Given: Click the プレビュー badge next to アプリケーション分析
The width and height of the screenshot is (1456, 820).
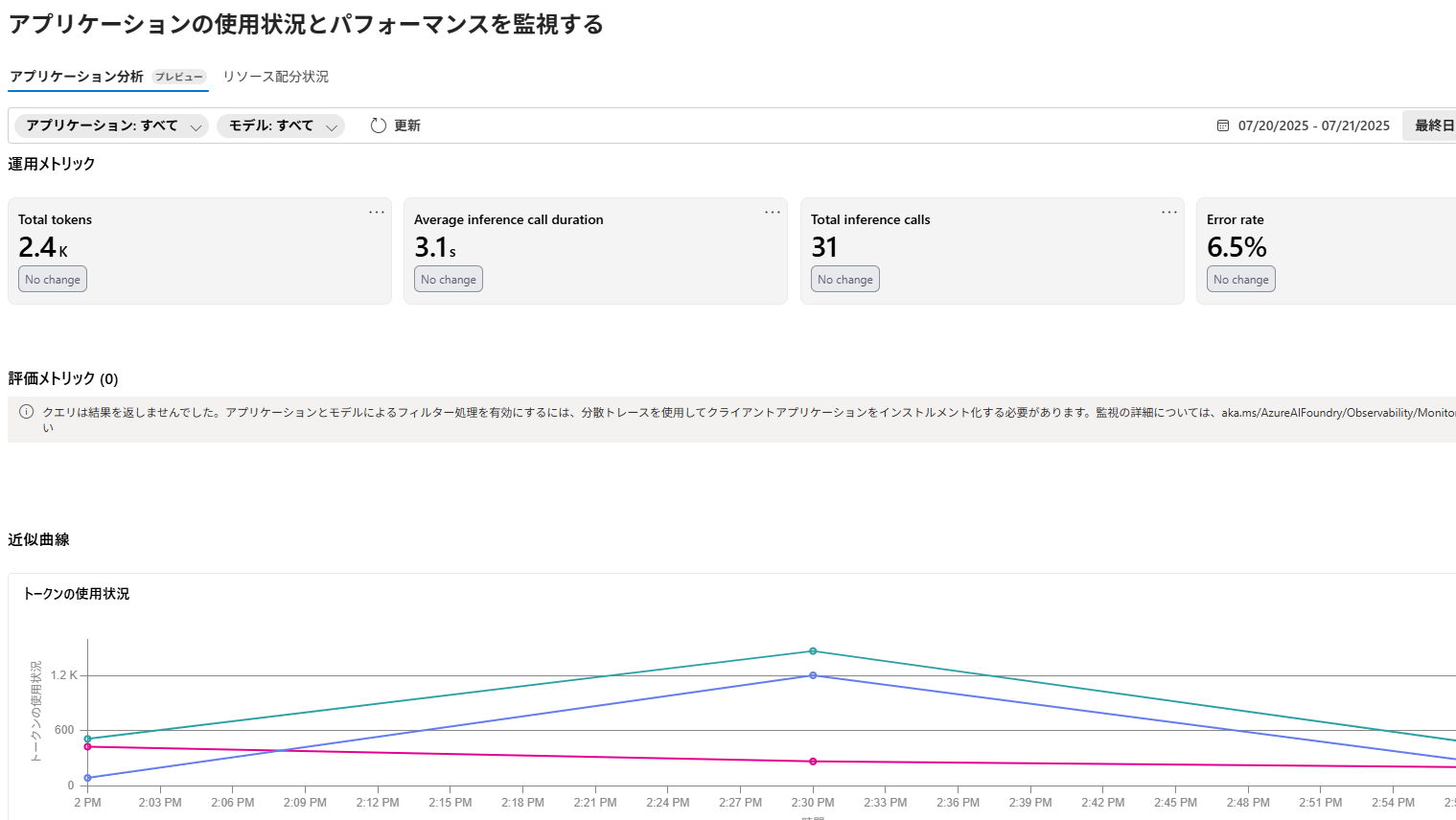Looking at the screenshot, I should (x=178, y=77).
